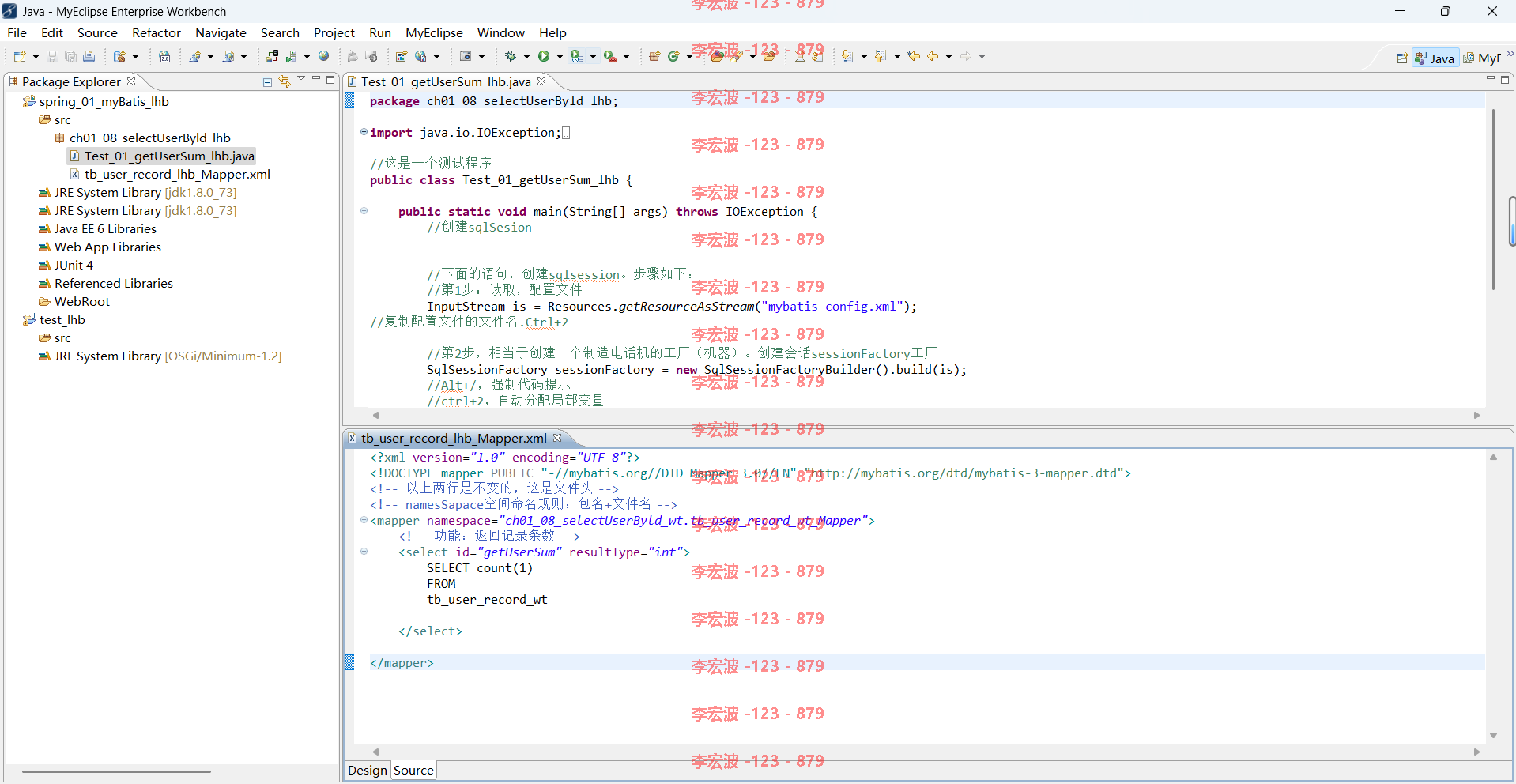Click the Last Edit Location icon

click(914, 56)
